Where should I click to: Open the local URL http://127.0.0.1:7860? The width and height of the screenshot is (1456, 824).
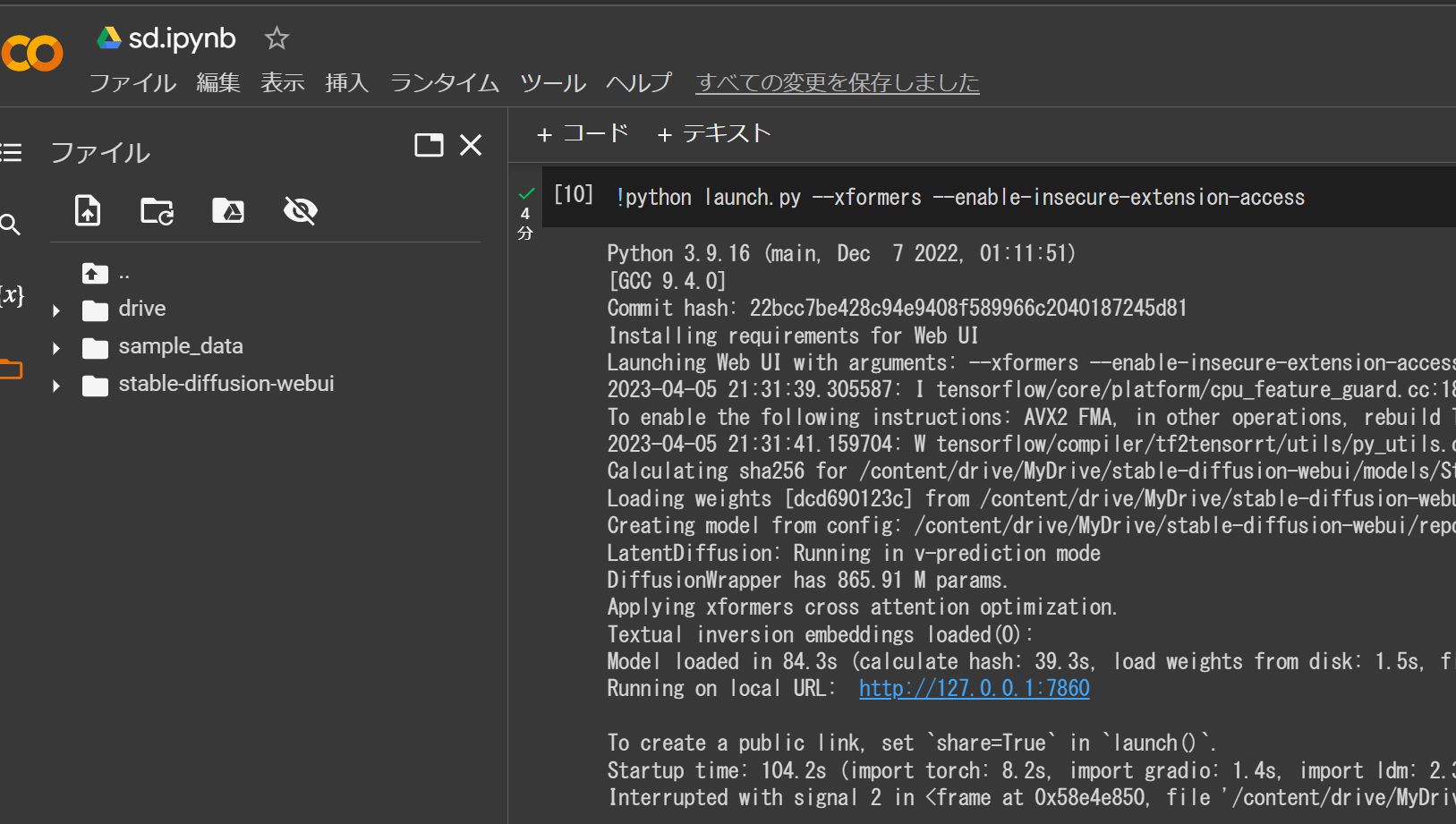[x=974, y=688]
